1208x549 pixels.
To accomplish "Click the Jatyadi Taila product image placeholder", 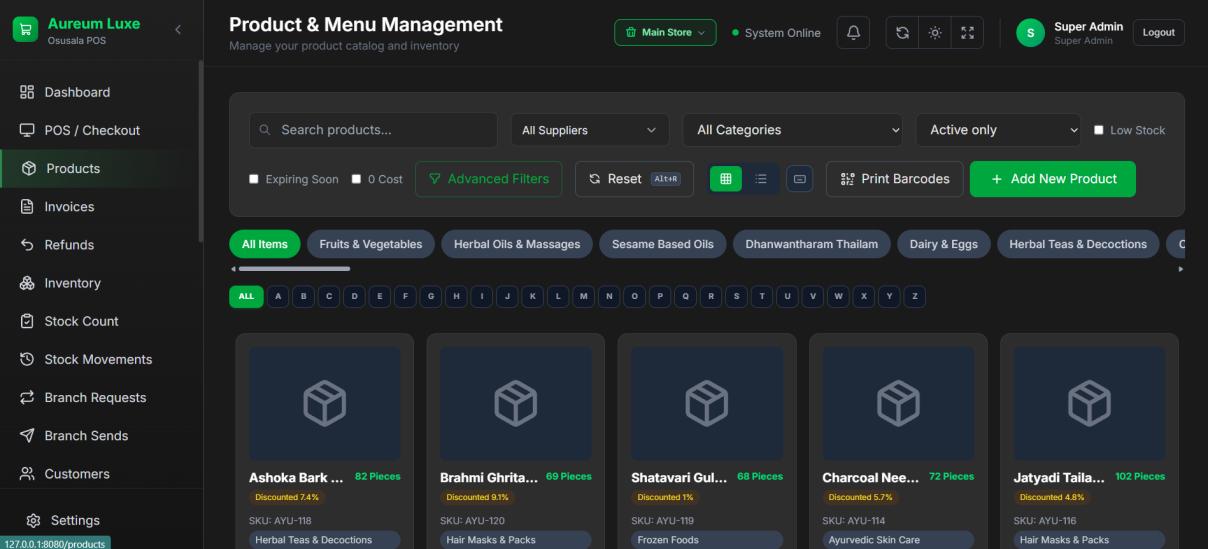I will [x=1089, y=403].
